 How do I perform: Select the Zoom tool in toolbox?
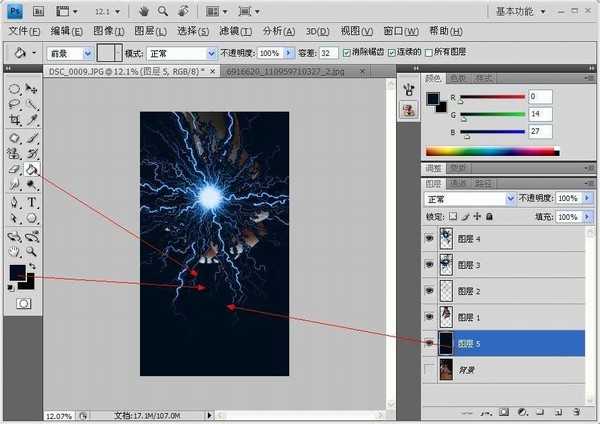tap(32, 250)
